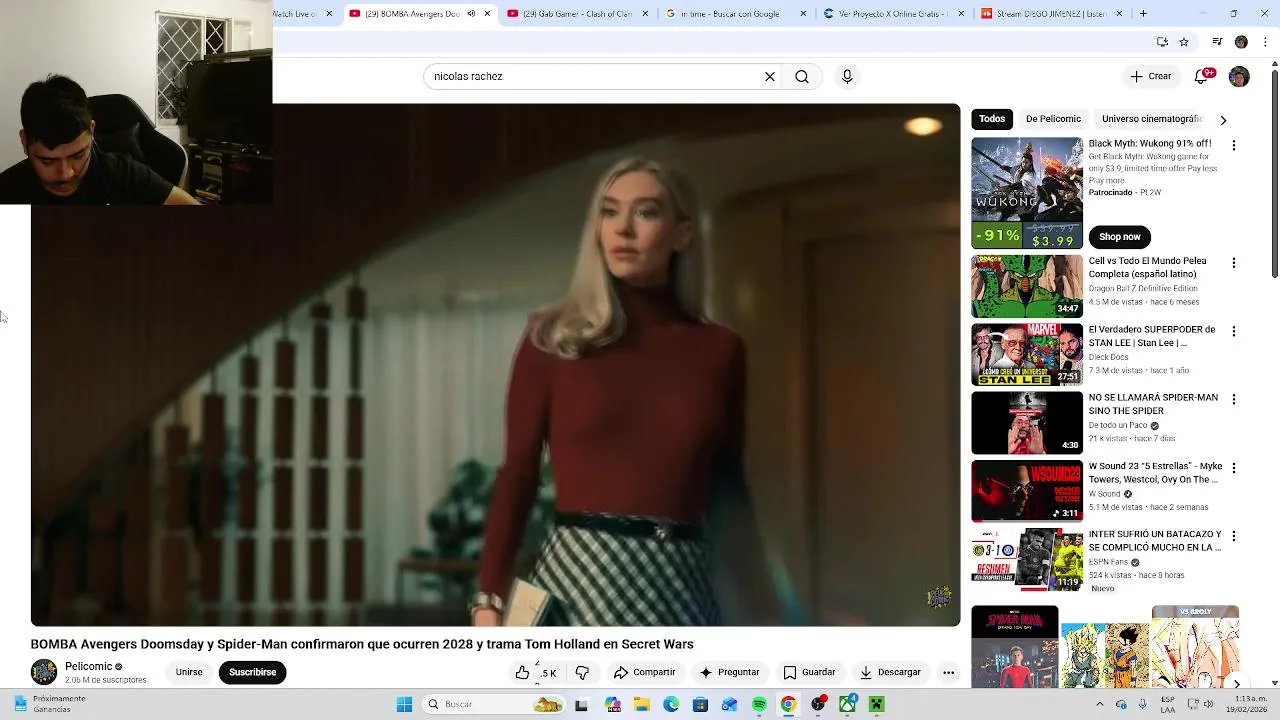Image resolution: width=1280 pixels, height=720 pixels.
Task: Click Shop now on Wukong ad
Action: point(1119,237)
